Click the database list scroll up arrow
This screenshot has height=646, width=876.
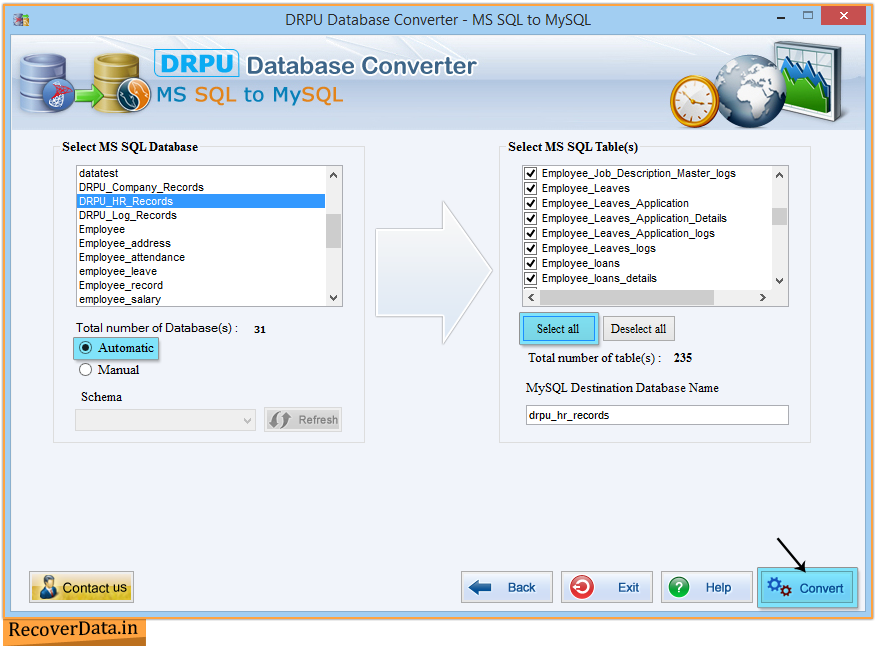pos(334,175)
